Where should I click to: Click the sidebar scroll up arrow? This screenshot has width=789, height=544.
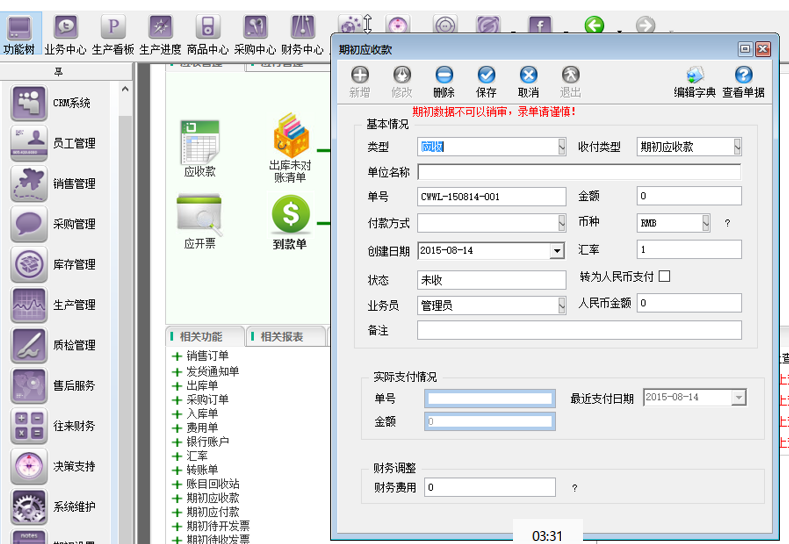(125, 89)
